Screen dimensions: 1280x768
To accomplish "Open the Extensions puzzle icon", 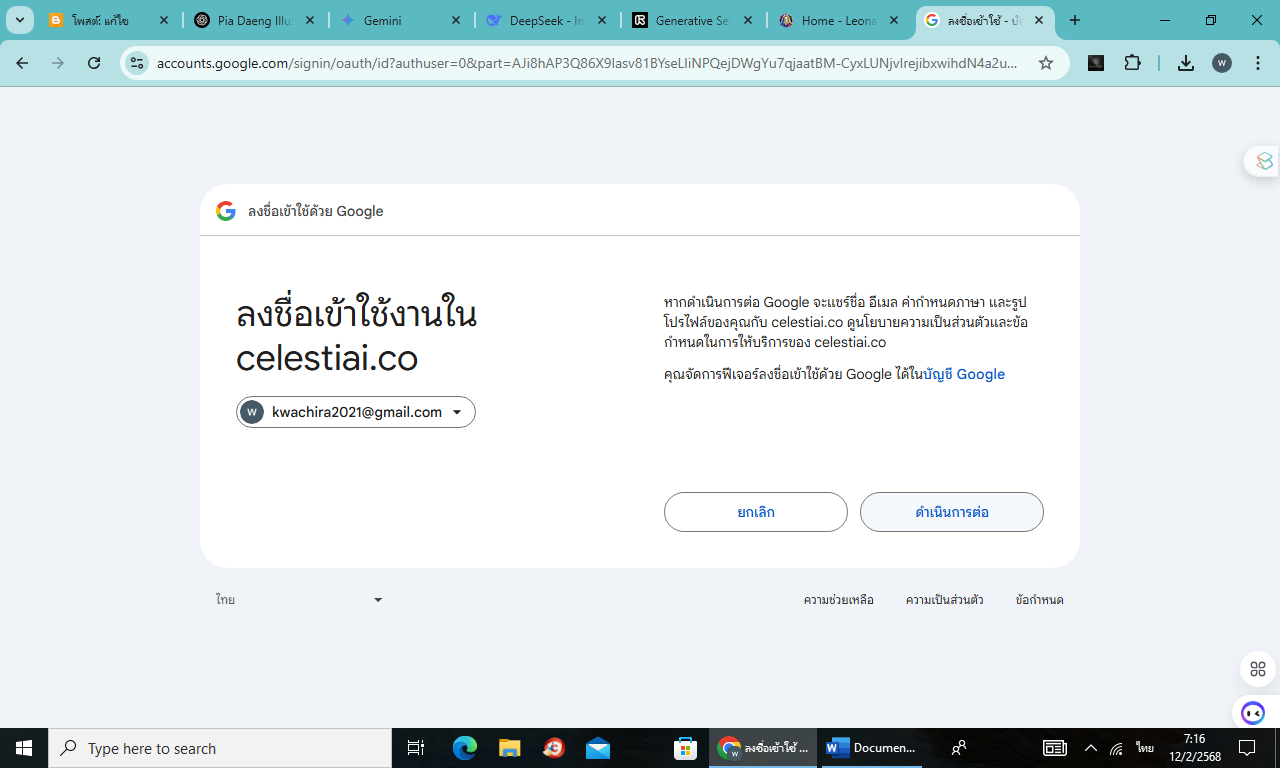I will (1132, 63).
